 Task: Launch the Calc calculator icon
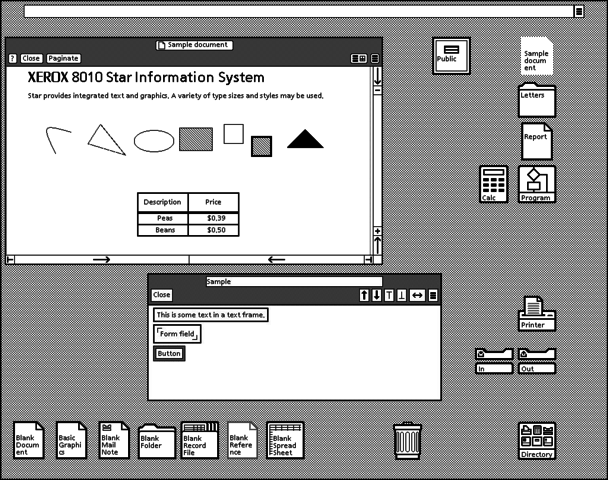coord(494,184)
